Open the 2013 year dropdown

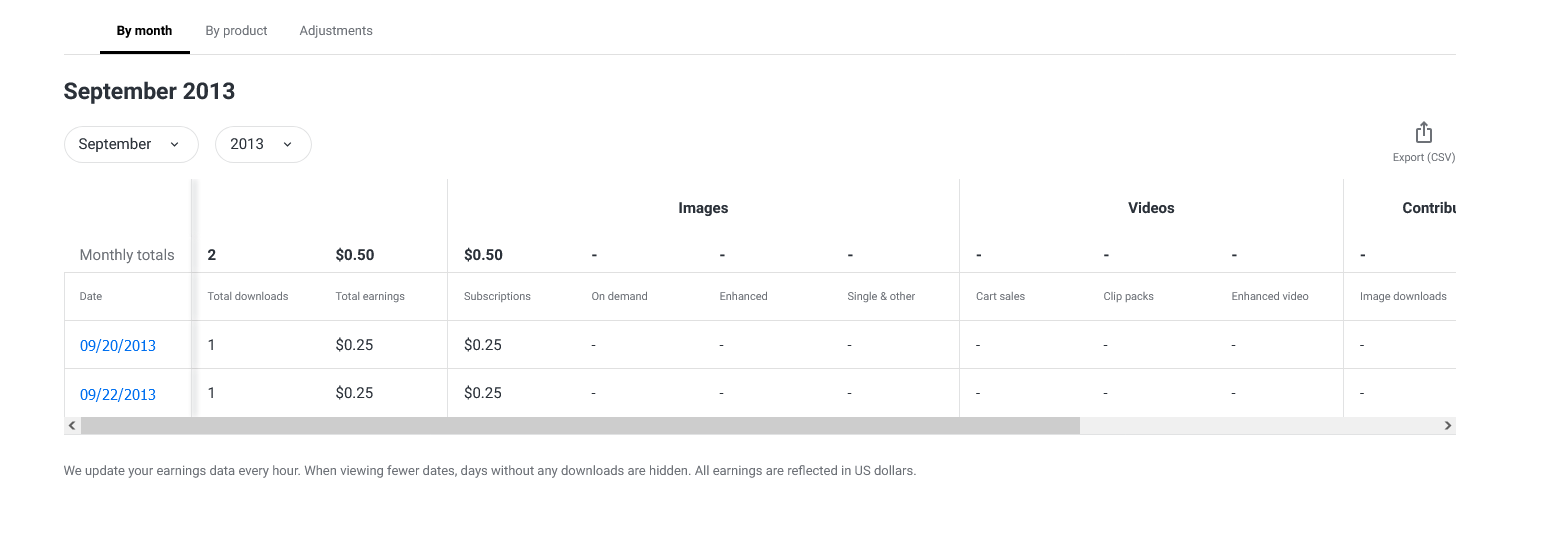pos(262,144)
